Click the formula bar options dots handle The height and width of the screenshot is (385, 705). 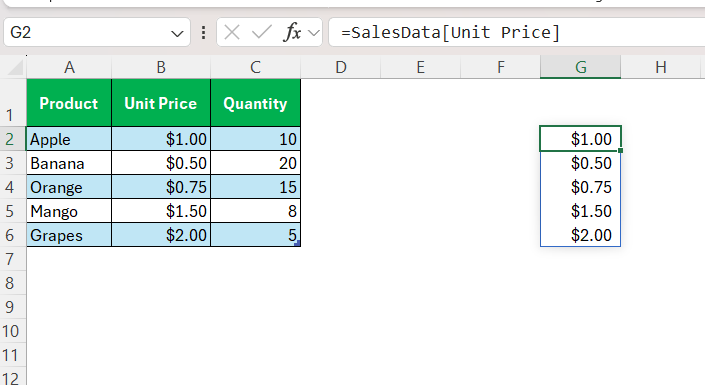point(204,32)
